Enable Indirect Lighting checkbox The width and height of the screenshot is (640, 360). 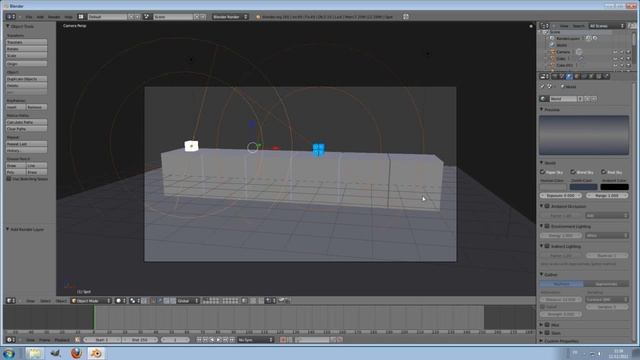[547, 246]
